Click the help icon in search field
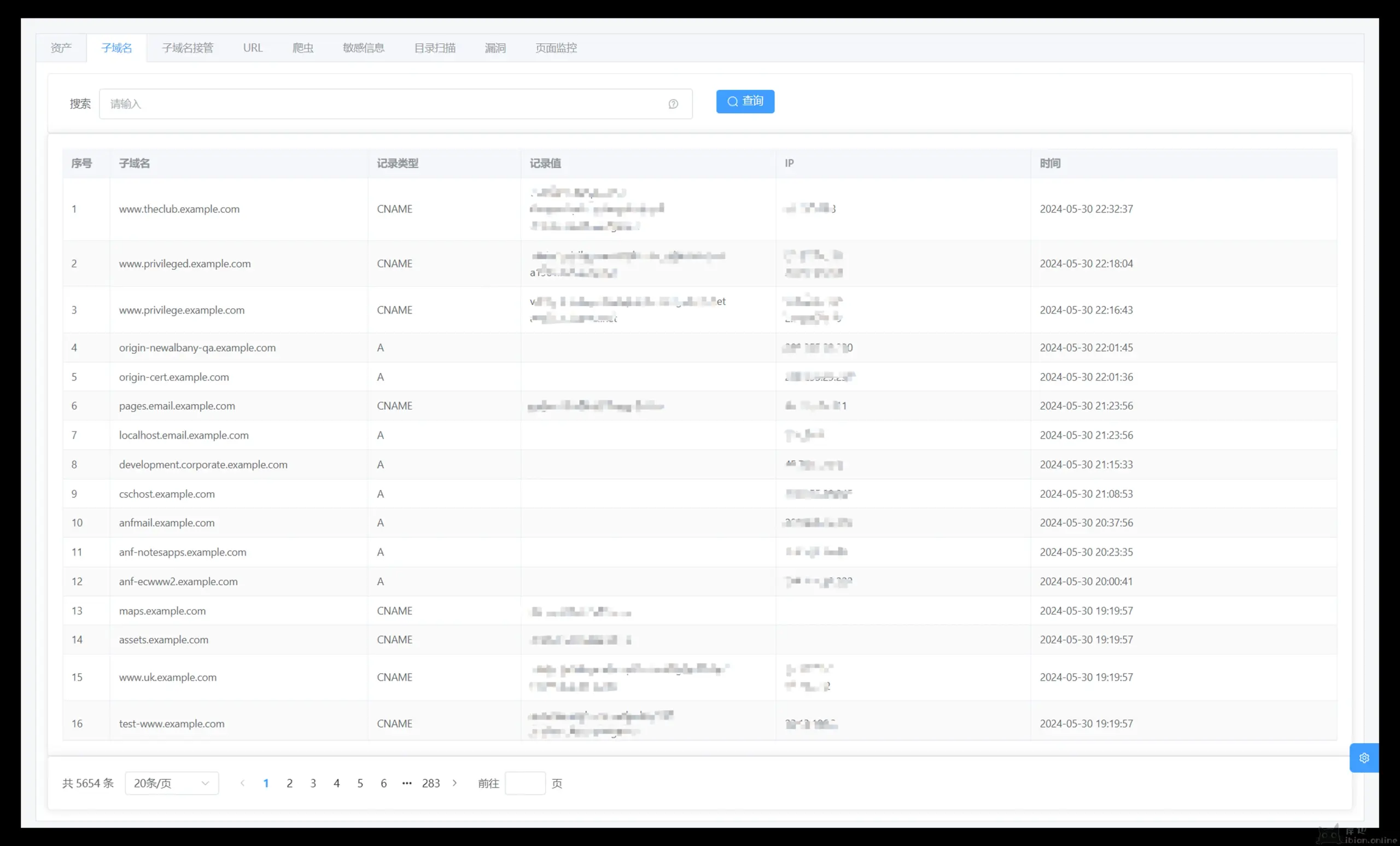Viewport: 1400px width, 846px height. [x=673, y=104]
